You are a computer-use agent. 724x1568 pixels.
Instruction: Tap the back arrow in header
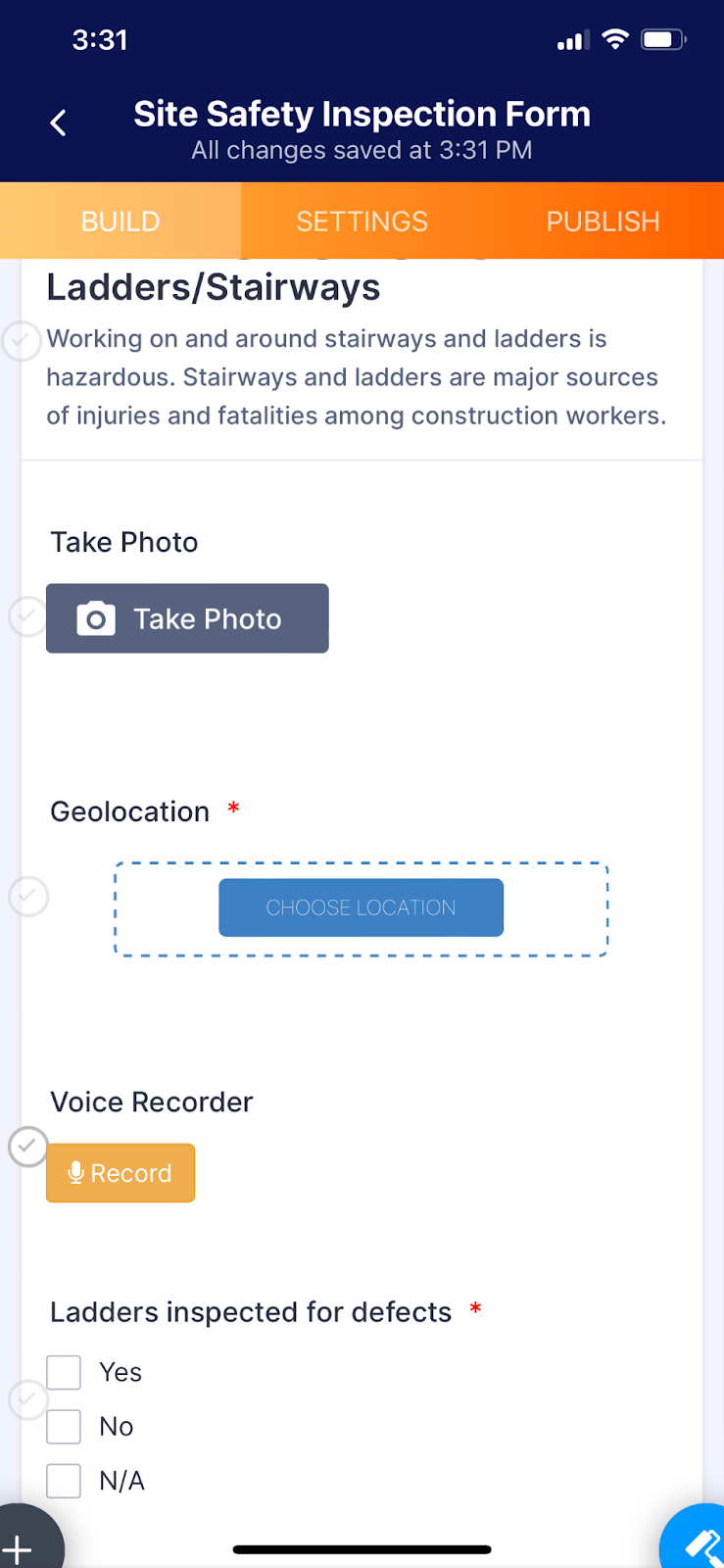pos(59,123)
